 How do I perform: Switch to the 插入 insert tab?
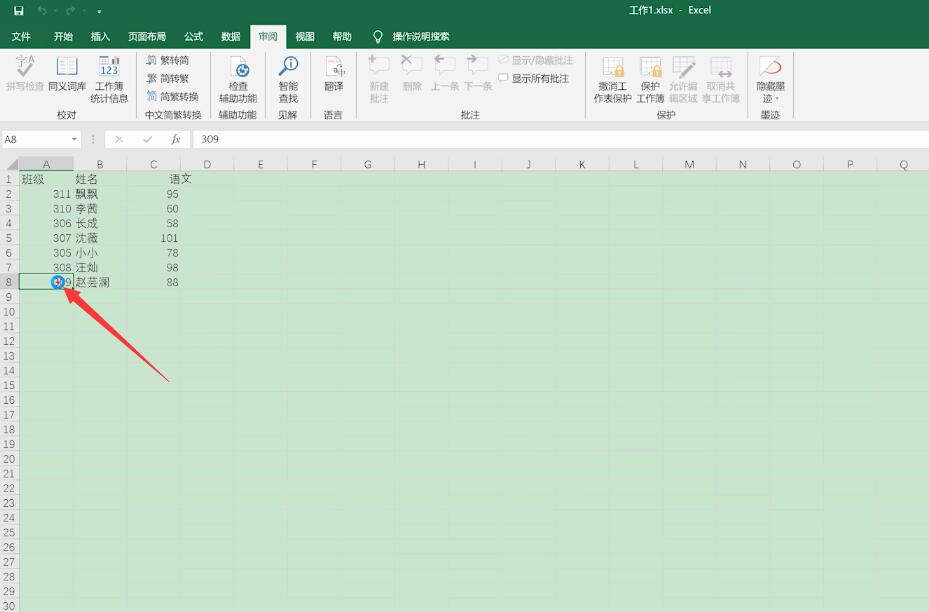click(x=100, y=37)
